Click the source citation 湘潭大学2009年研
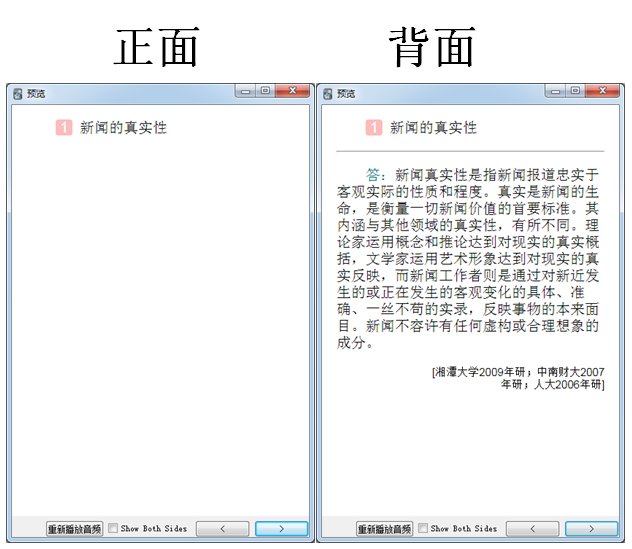632x549 pixels. (479, 372)
